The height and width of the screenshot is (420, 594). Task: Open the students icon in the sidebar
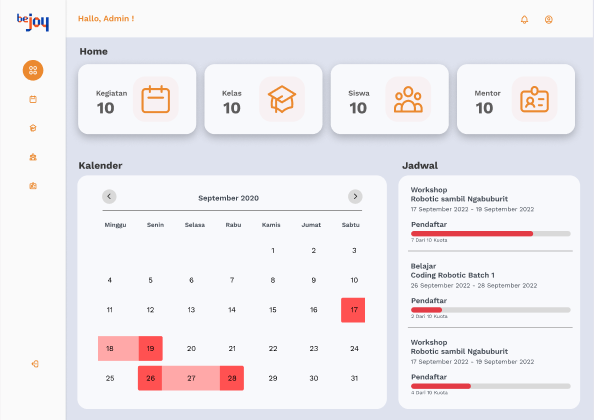[x=33, y=157]
